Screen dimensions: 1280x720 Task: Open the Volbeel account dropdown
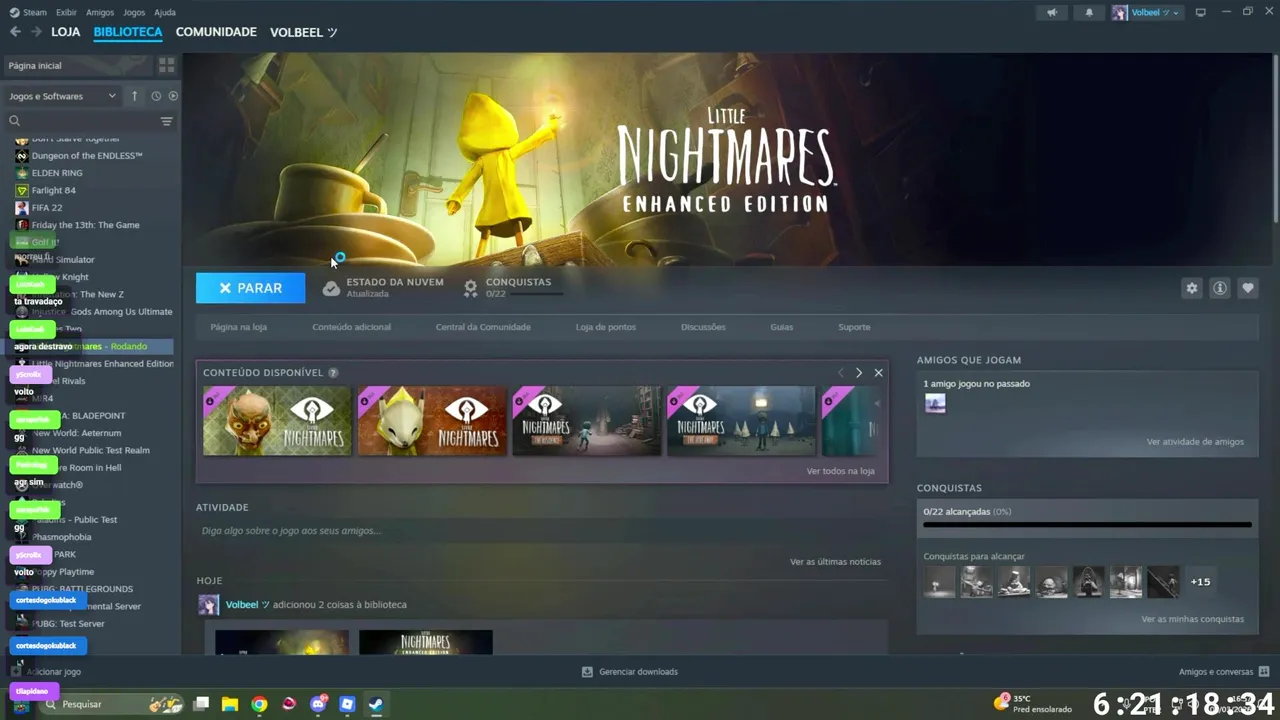1146,13
